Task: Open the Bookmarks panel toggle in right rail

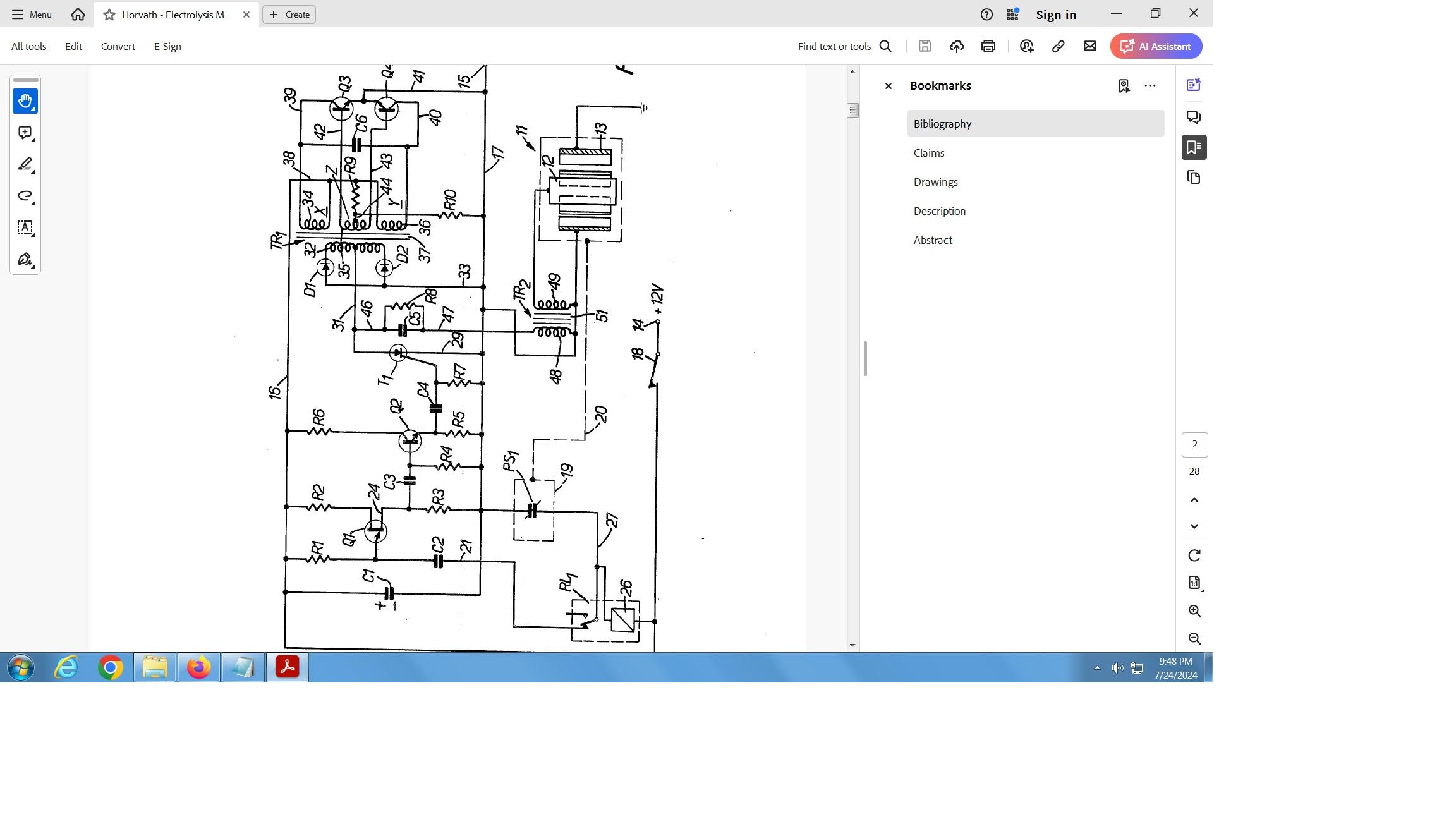Action: click(1194, 147)
